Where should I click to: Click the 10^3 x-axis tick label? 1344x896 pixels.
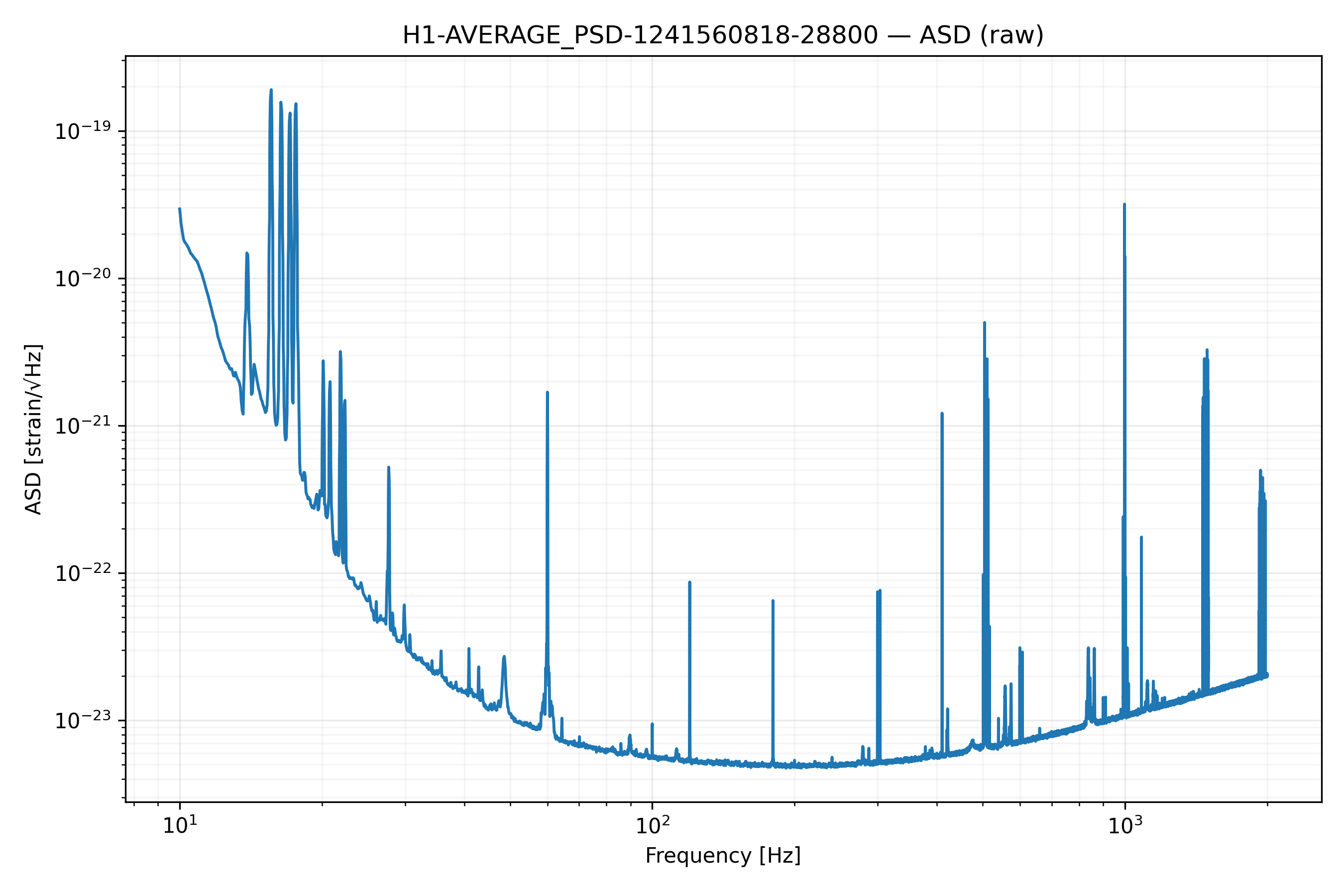1125,825
